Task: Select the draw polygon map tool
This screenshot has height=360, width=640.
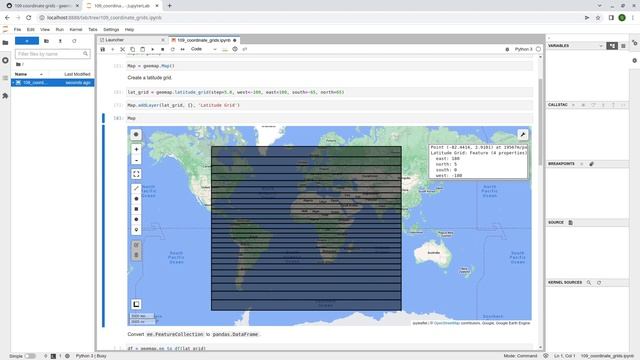Action: point(136,199)
